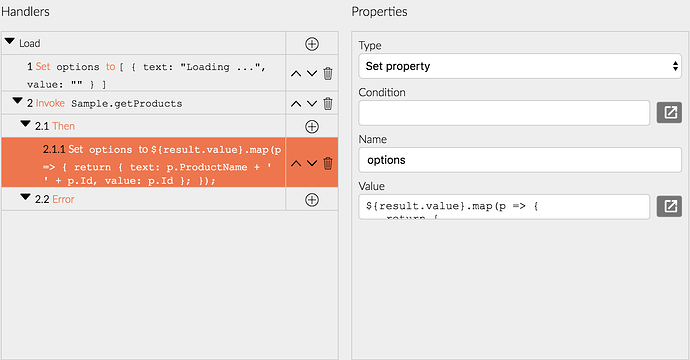Open Condition in expanded editor
The image size is (690, 360).
point(669,113)
